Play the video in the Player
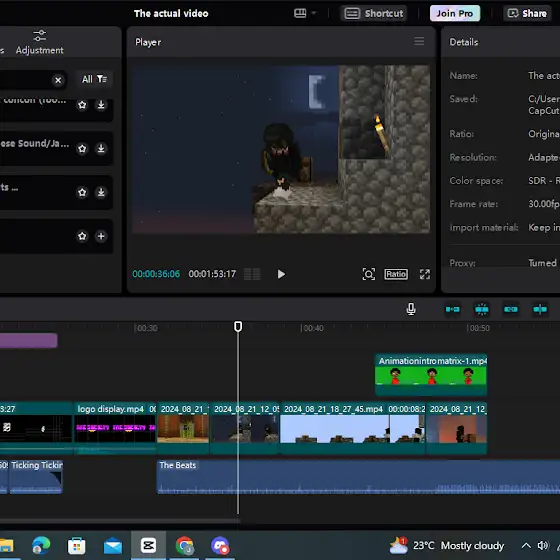Screen dimensions: 560x560 [281, 274]
